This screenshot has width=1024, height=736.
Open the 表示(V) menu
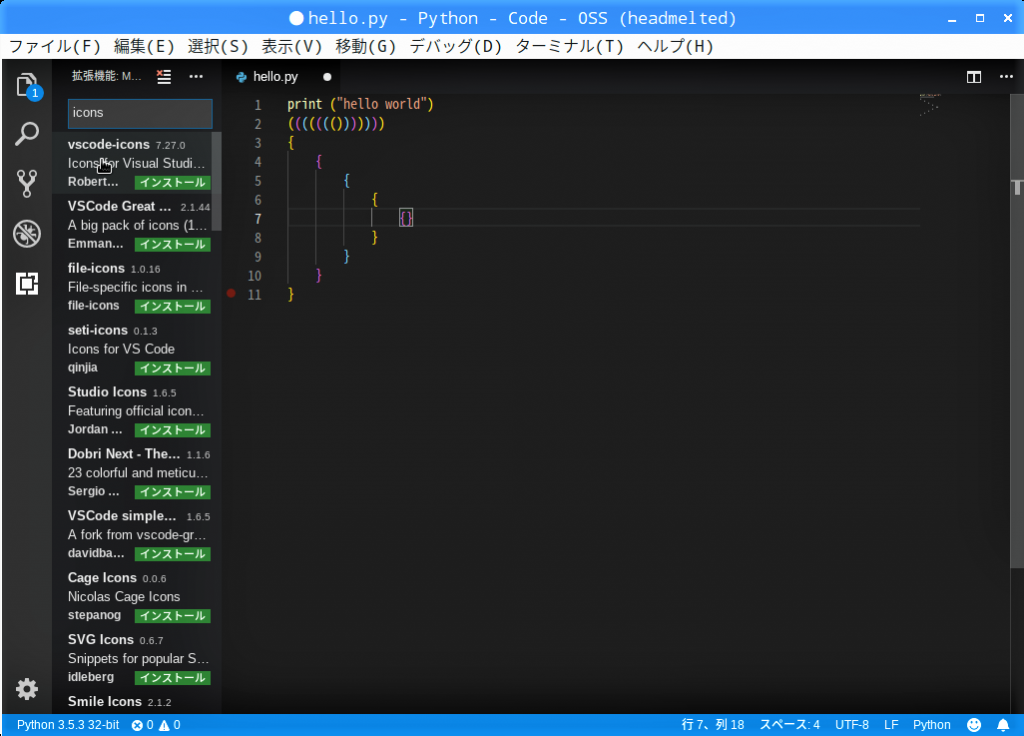292,46
